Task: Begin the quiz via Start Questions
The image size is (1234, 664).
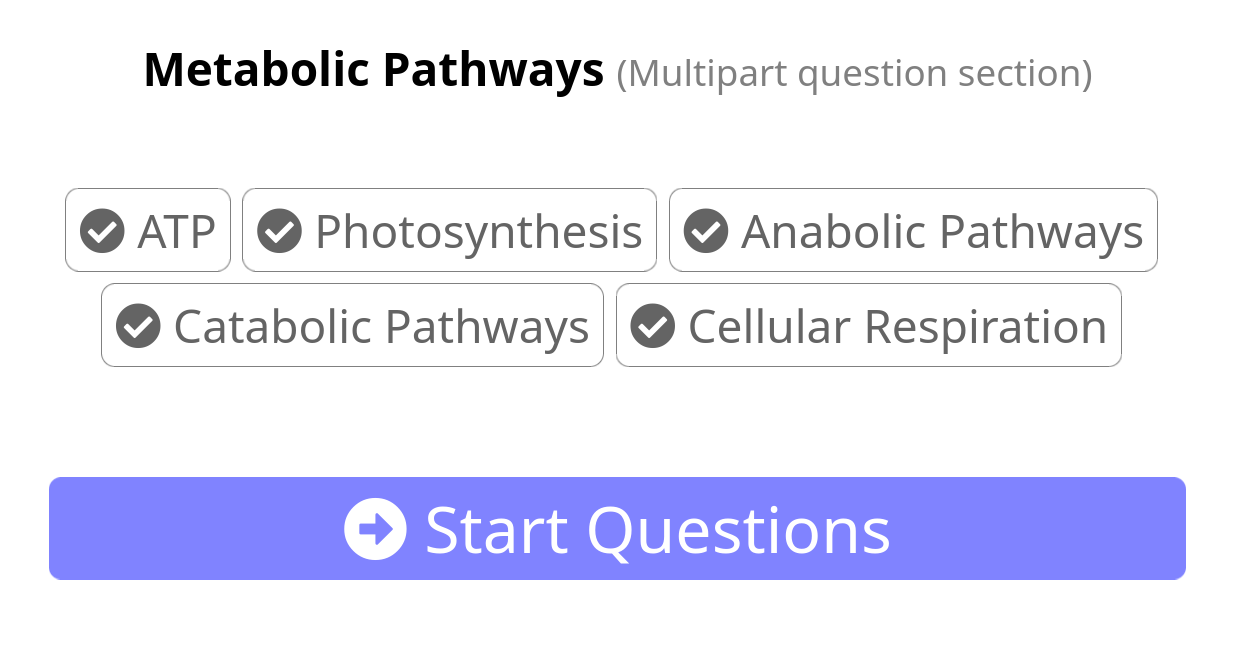Action: 617,528
